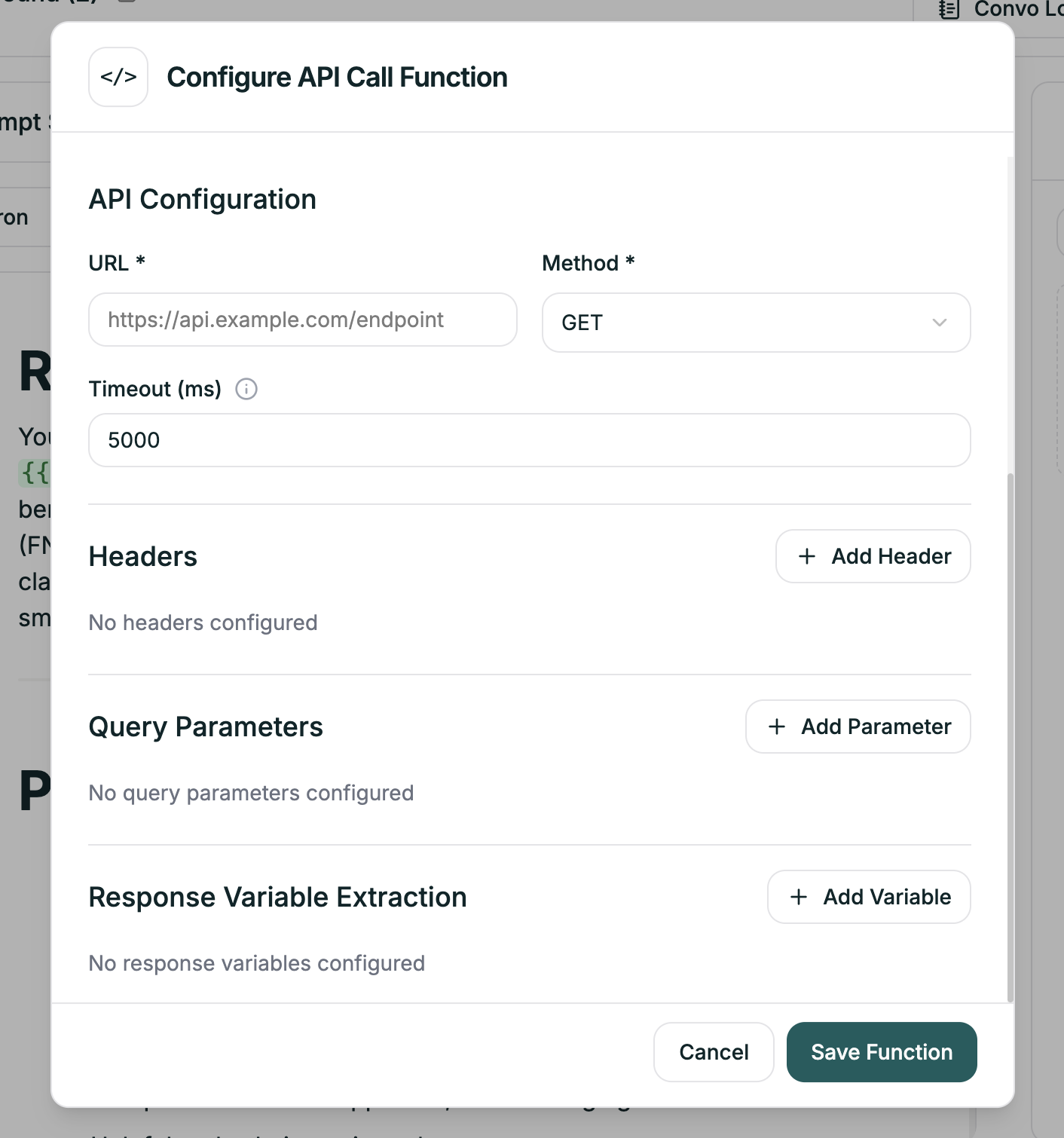Click the info icon beside Timeout (ms)
The height and width of the screenshot is (1138, 1064).
pos(246,389)
